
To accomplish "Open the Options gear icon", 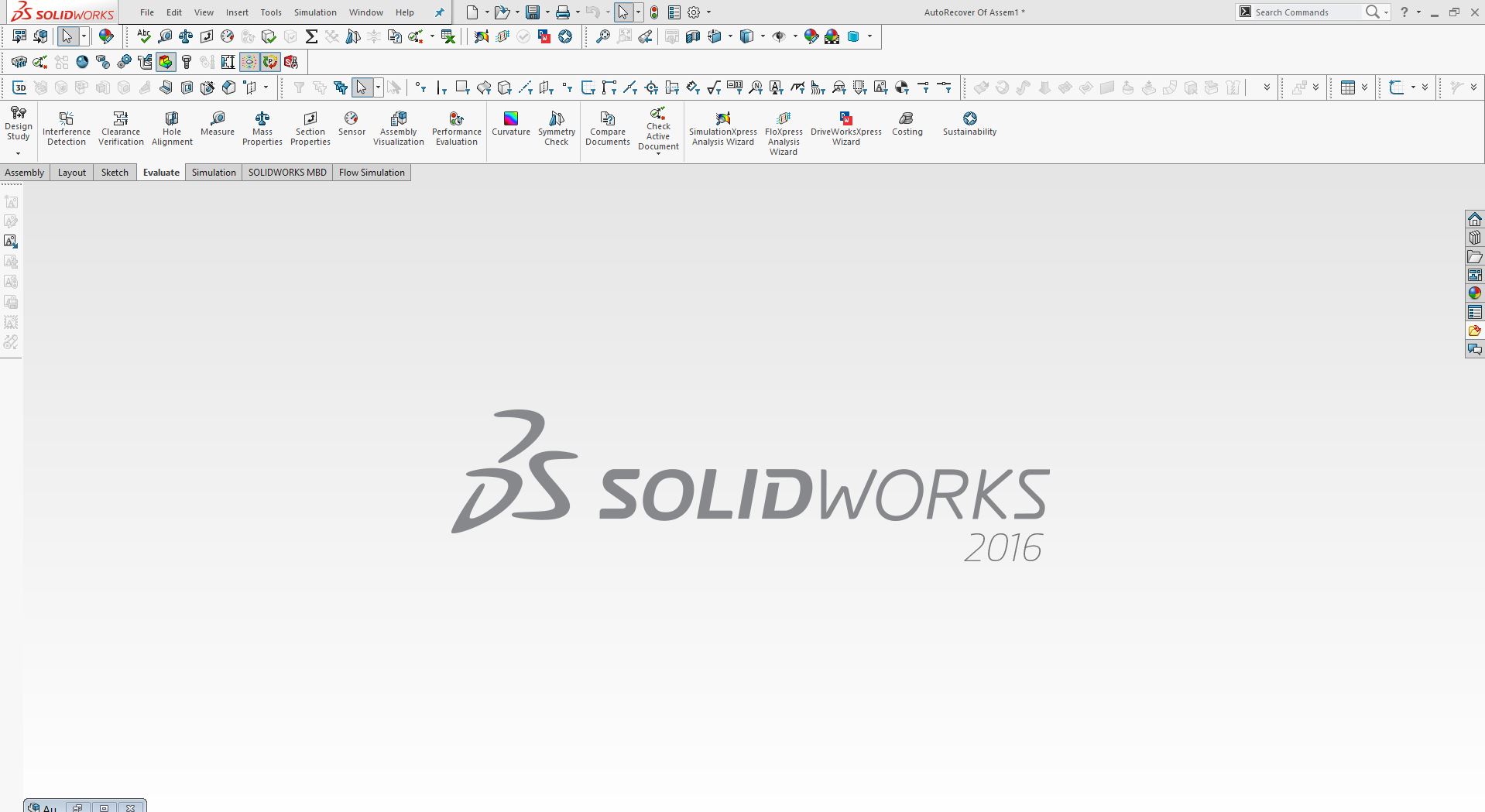I will point(694,12).
